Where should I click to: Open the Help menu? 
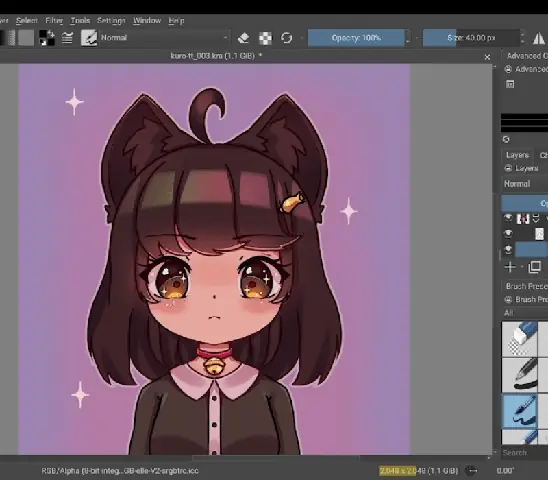(x=176, y=21)
